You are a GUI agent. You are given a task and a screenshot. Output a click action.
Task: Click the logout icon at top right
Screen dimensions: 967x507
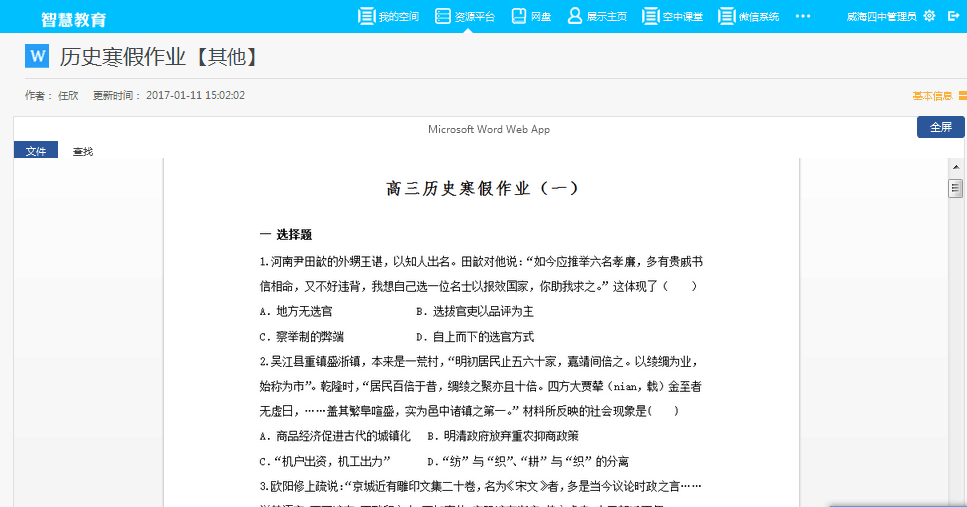point(953,16)
